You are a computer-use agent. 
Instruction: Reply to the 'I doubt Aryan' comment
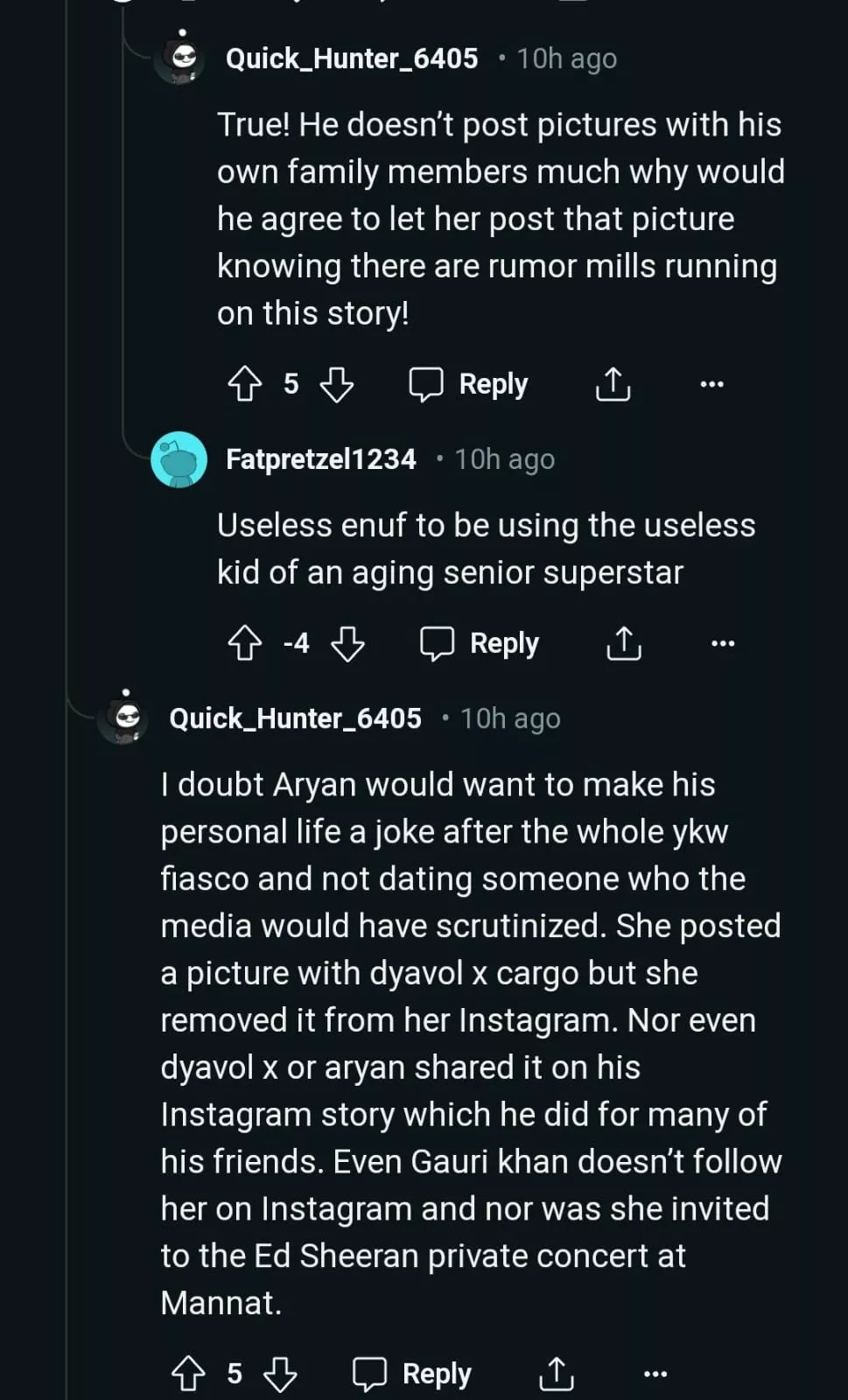point(412,1374)
